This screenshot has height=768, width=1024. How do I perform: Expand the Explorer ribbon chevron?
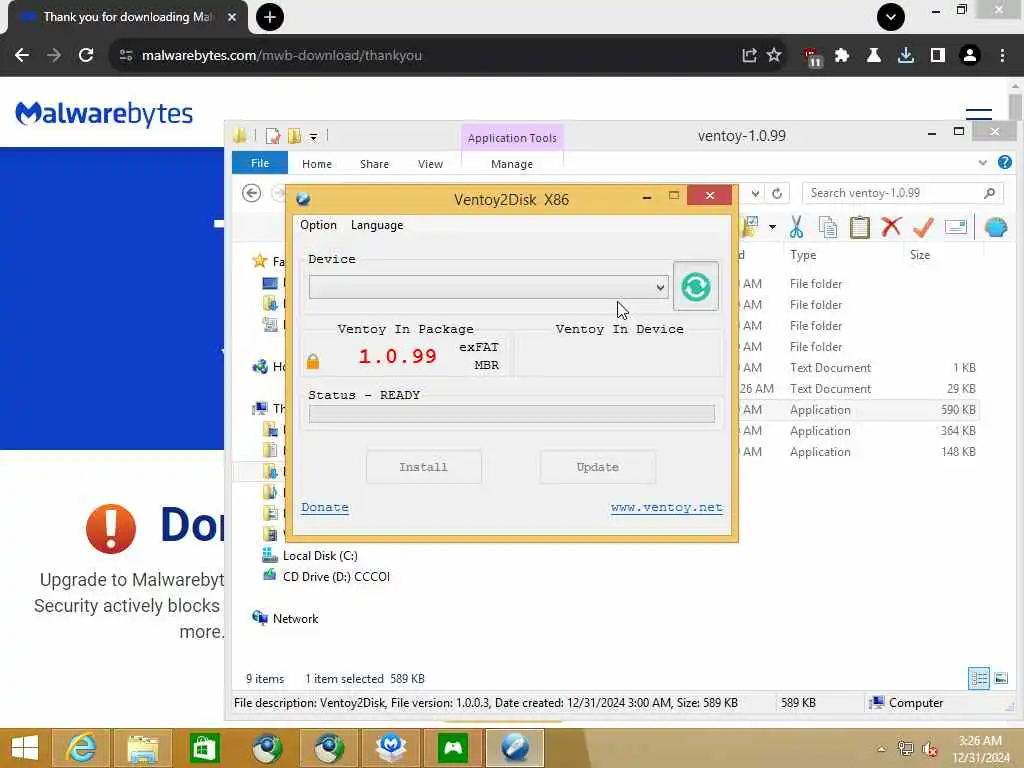click(x=982, y=163)
